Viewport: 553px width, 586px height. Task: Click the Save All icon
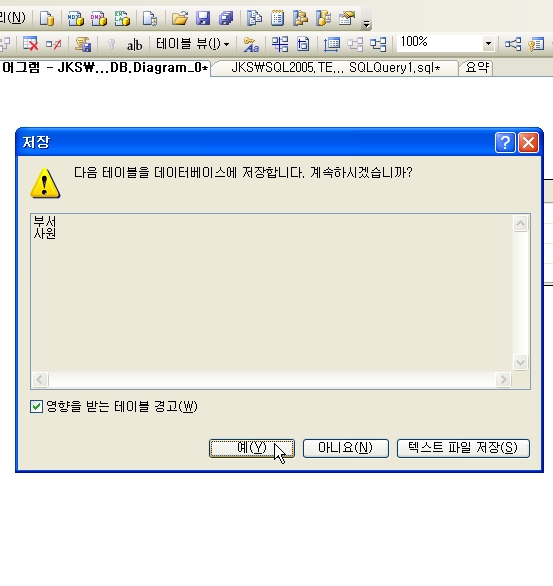click(x=226, y=18)
